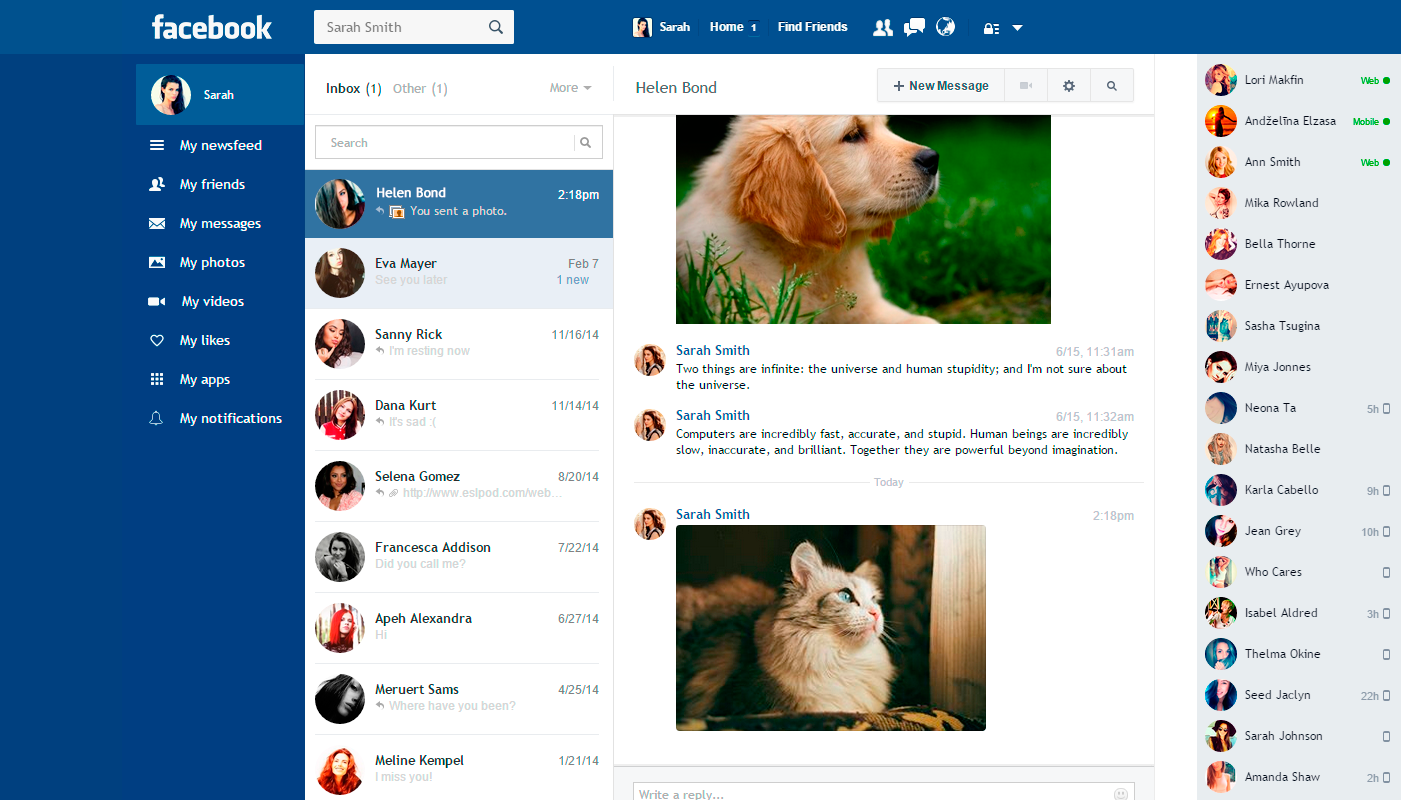This screenshot has width=1401, height=800.
Task: Expand the account dropdown arrow in header
Action: point(1017,28)
